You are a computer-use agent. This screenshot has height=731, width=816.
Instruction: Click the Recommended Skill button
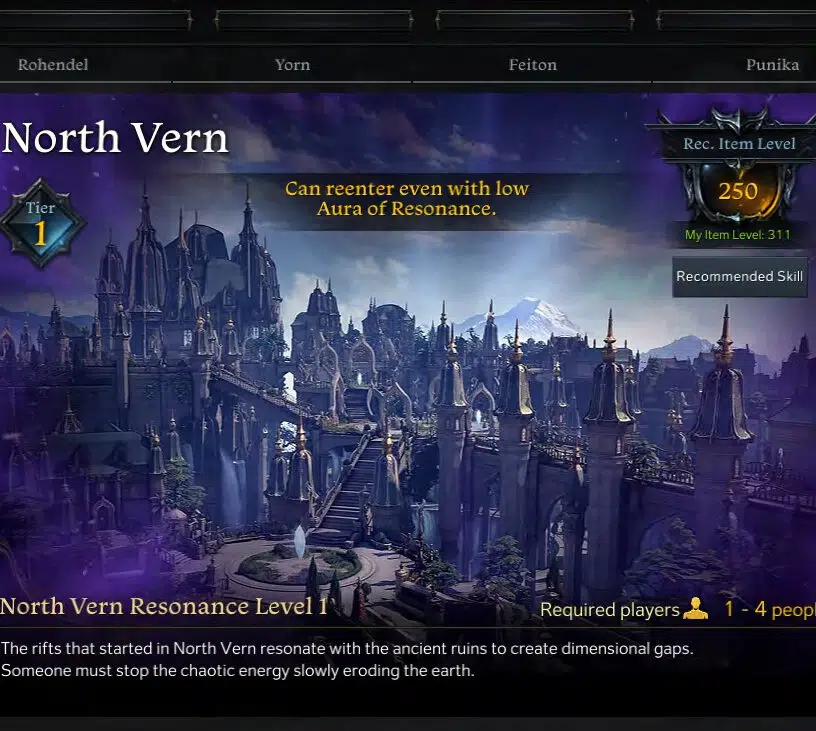point(740,276)
